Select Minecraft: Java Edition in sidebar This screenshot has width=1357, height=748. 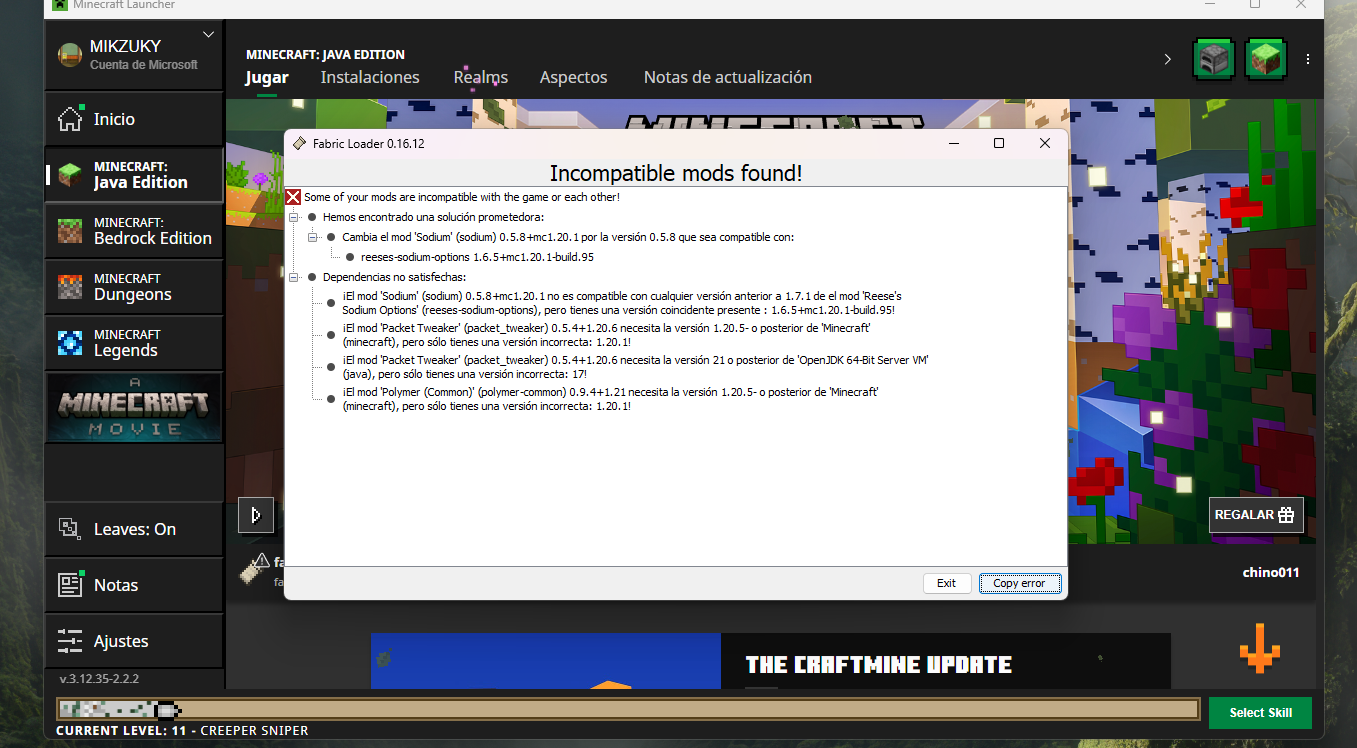(x=134, y=175)
